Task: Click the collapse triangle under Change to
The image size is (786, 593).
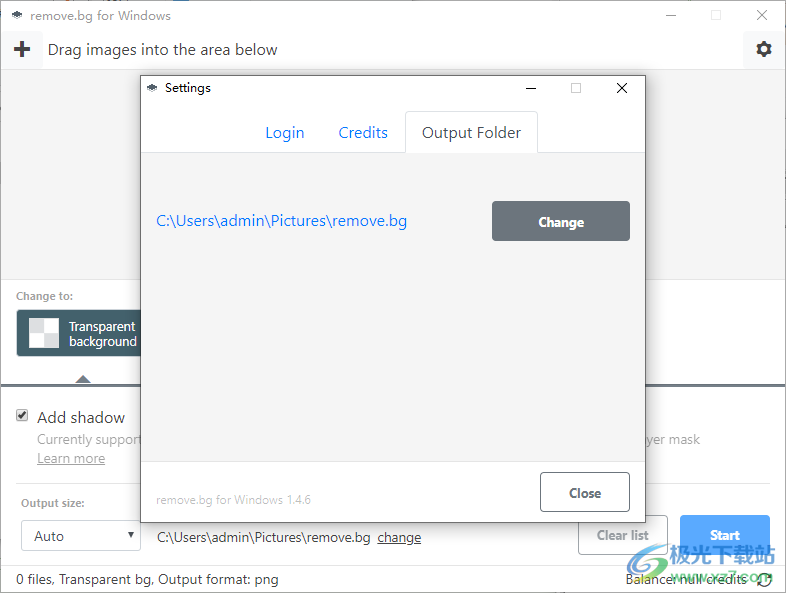Action: tap(83, 378)
